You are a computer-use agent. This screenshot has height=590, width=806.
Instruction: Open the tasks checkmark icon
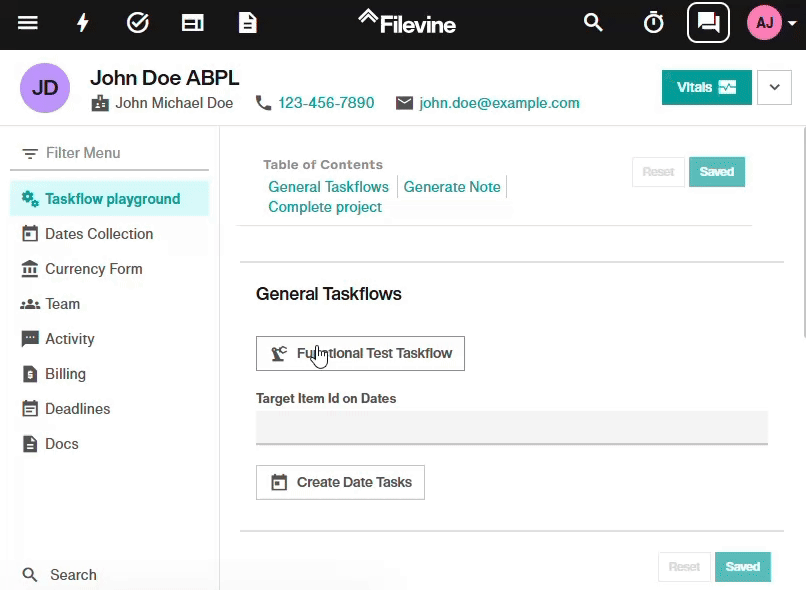[x=138, y=23]
